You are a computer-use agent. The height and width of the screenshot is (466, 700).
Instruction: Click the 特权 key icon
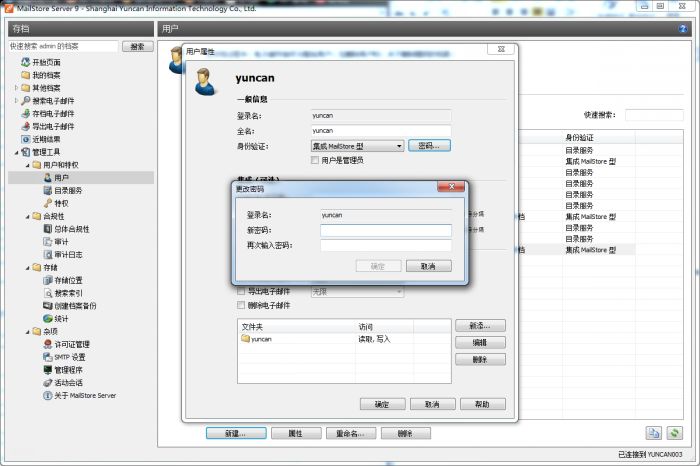pos(48,203)
